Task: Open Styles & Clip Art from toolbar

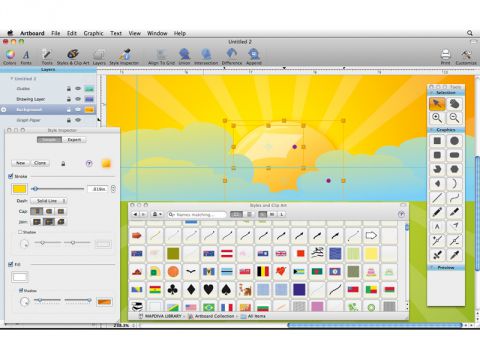Action: [x=73, y=57]
